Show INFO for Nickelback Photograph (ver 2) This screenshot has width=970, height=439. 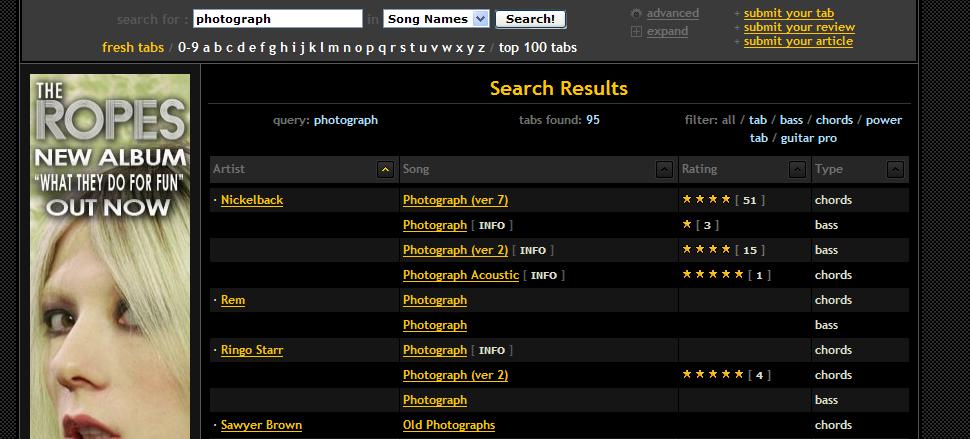pos(533,251)
